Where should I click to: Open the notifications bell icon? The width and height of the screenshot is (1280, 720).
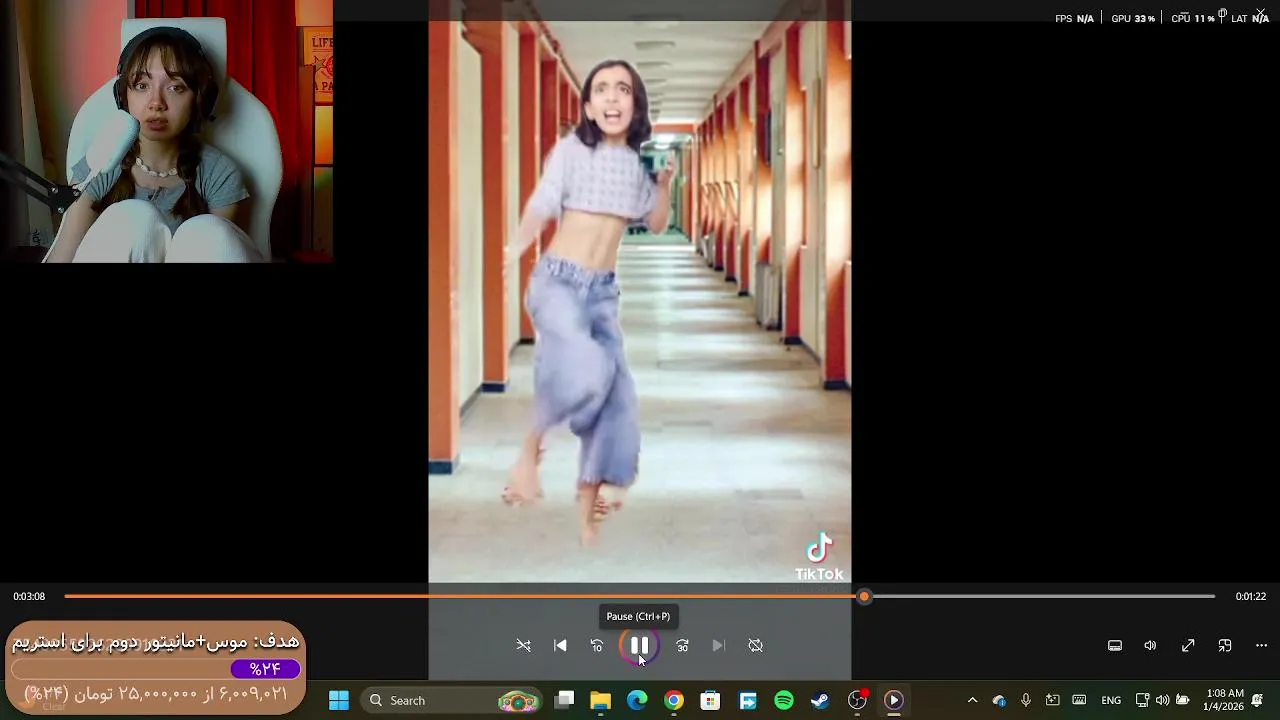(x=1257, y=700)
